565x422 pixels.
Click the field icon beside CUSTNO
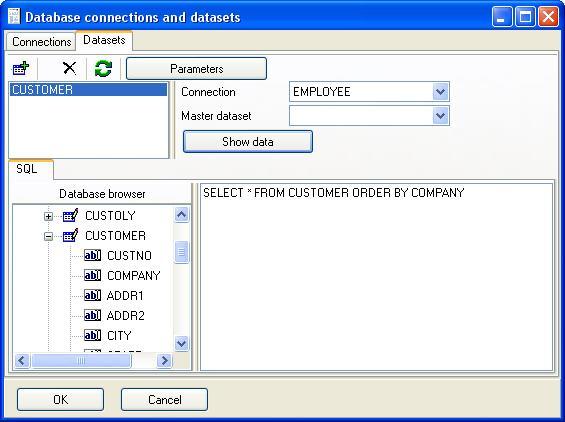click(x=93, y=256)
